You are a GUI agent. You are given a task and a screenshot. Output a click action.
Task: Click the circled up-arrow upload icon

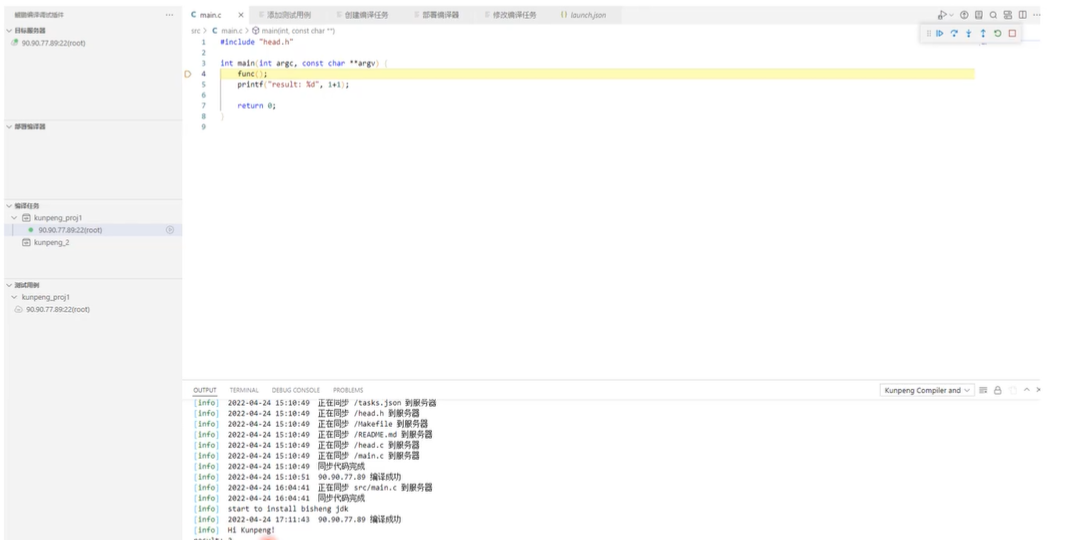[x=964, y=14]
